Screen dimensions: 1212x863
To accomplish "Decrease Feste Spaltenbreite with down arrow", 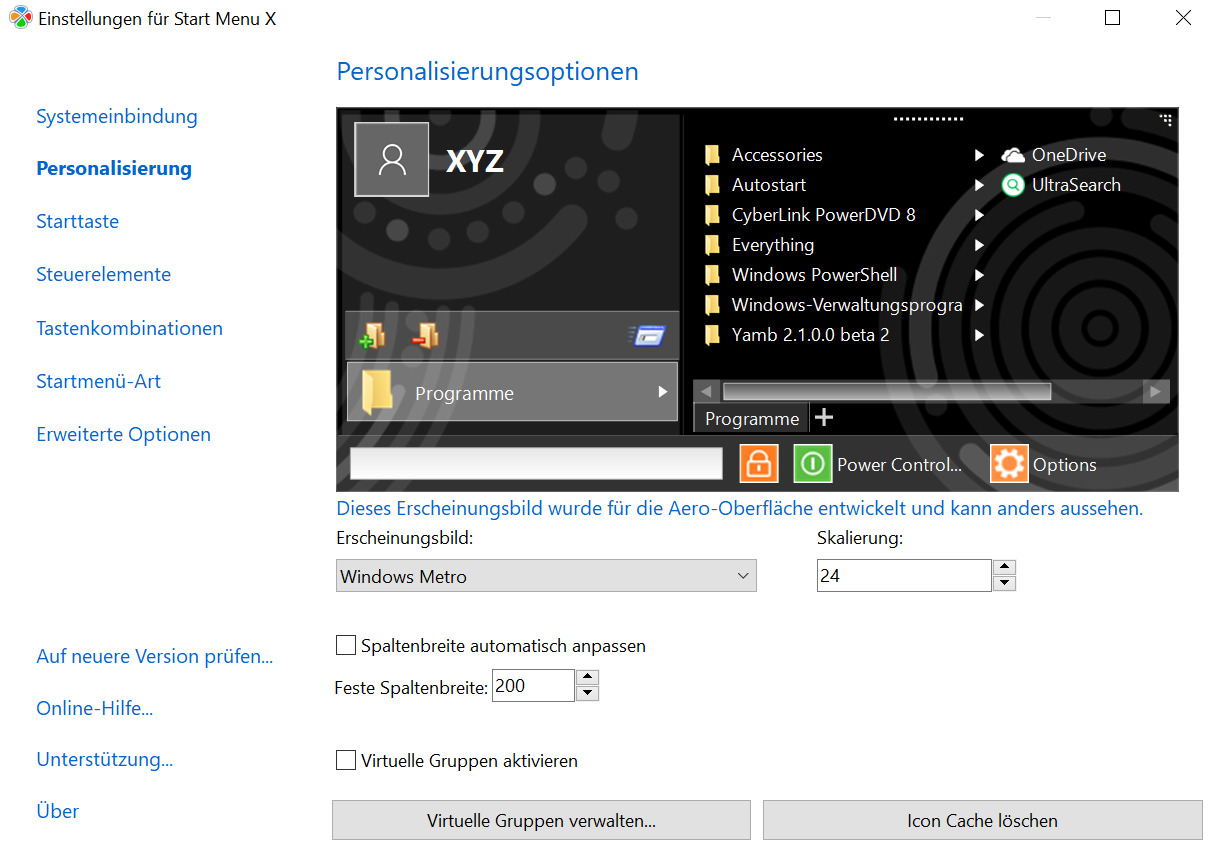I will pos(588,693).
